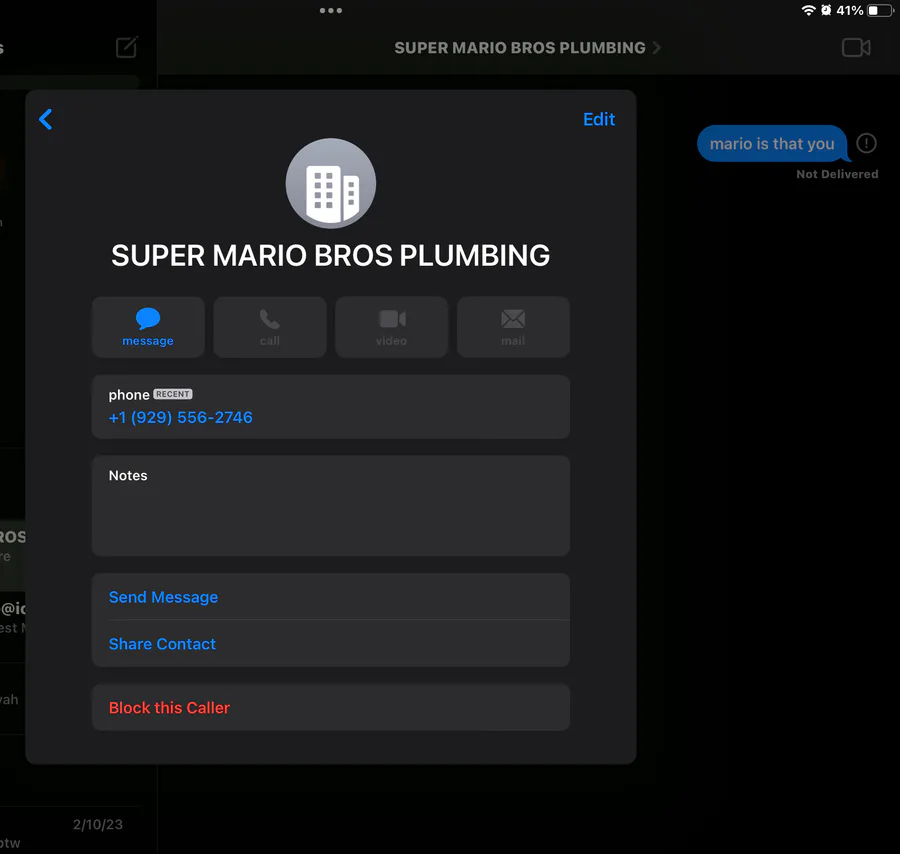This screenshot has height=854, width=900.
Task: Open the conversation dated 2/10/23
Action: coord(70,830)
